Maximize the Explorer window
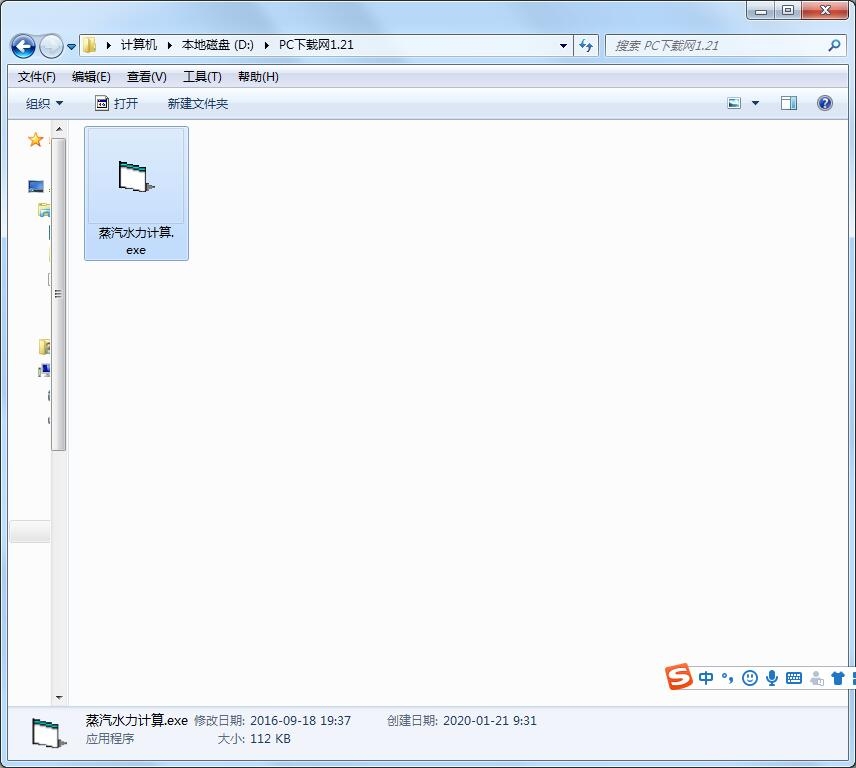 pos(788,10)
